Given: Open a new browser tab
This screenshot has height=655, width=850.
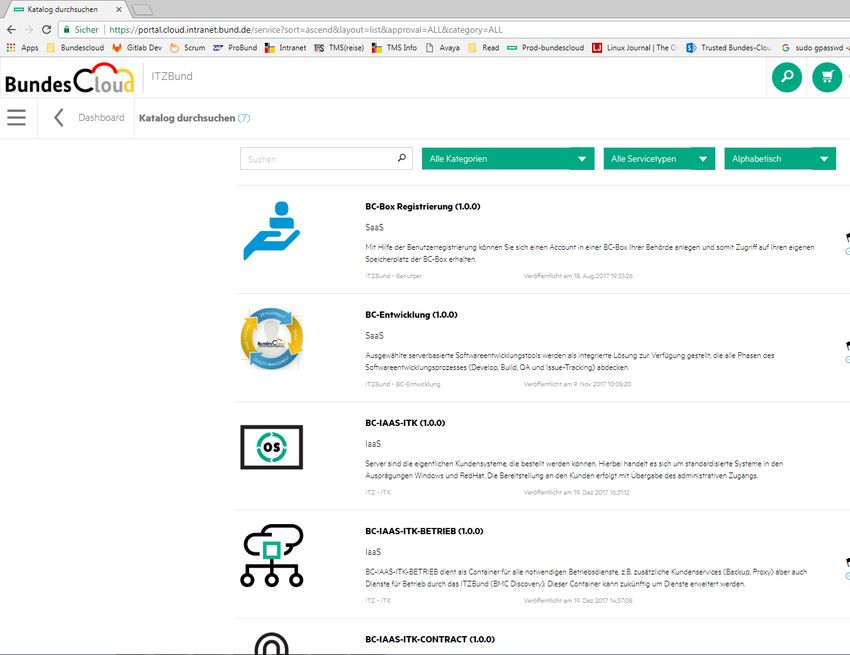Looking at the screenshot, I should pyautogui.click(x=142, y=9).
